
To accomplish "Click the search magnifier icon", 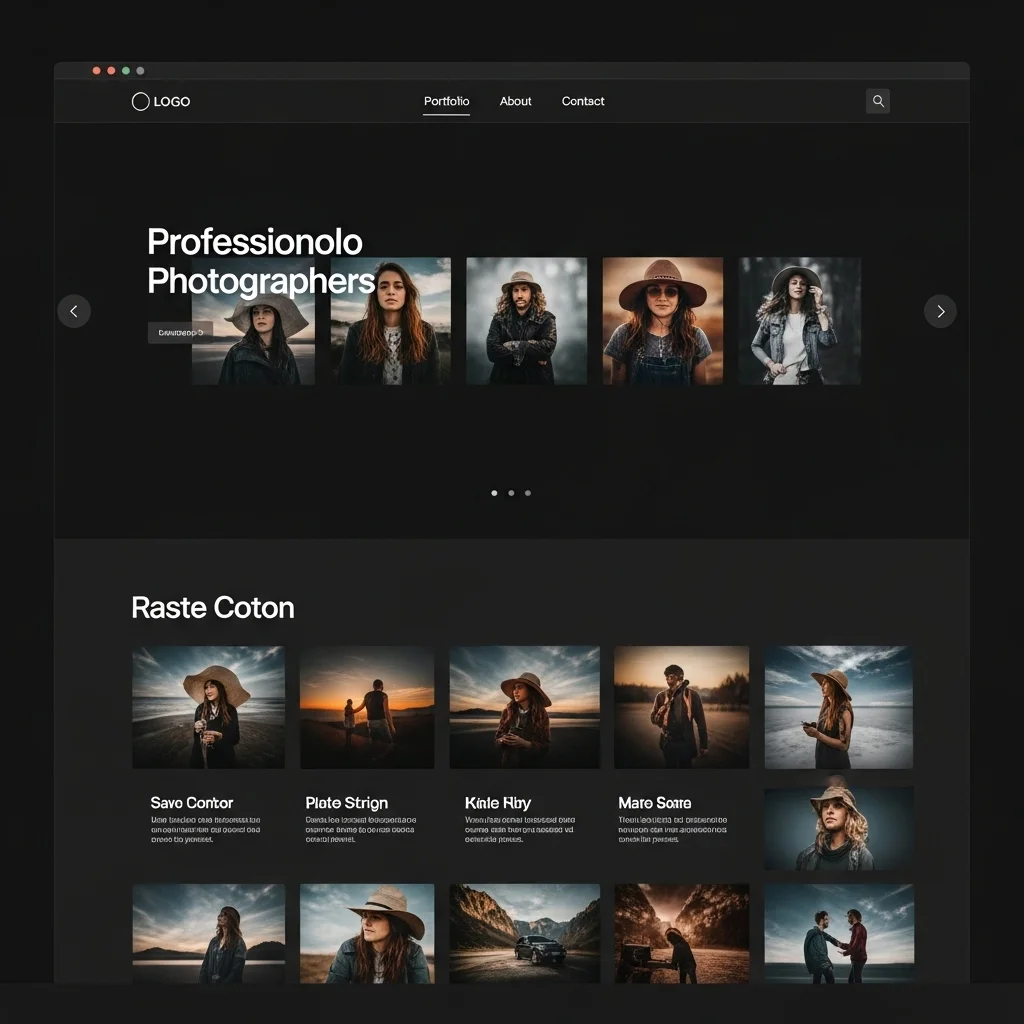I will [x=877, y=101].
